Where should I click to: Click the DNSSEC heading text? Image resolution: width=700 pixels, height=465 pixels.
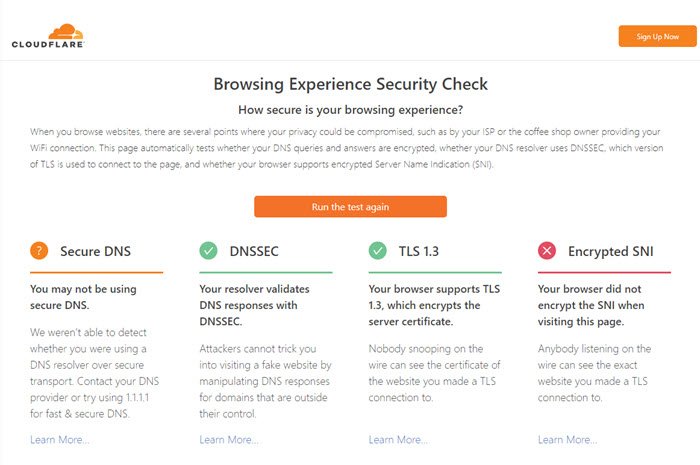[254, 251]
